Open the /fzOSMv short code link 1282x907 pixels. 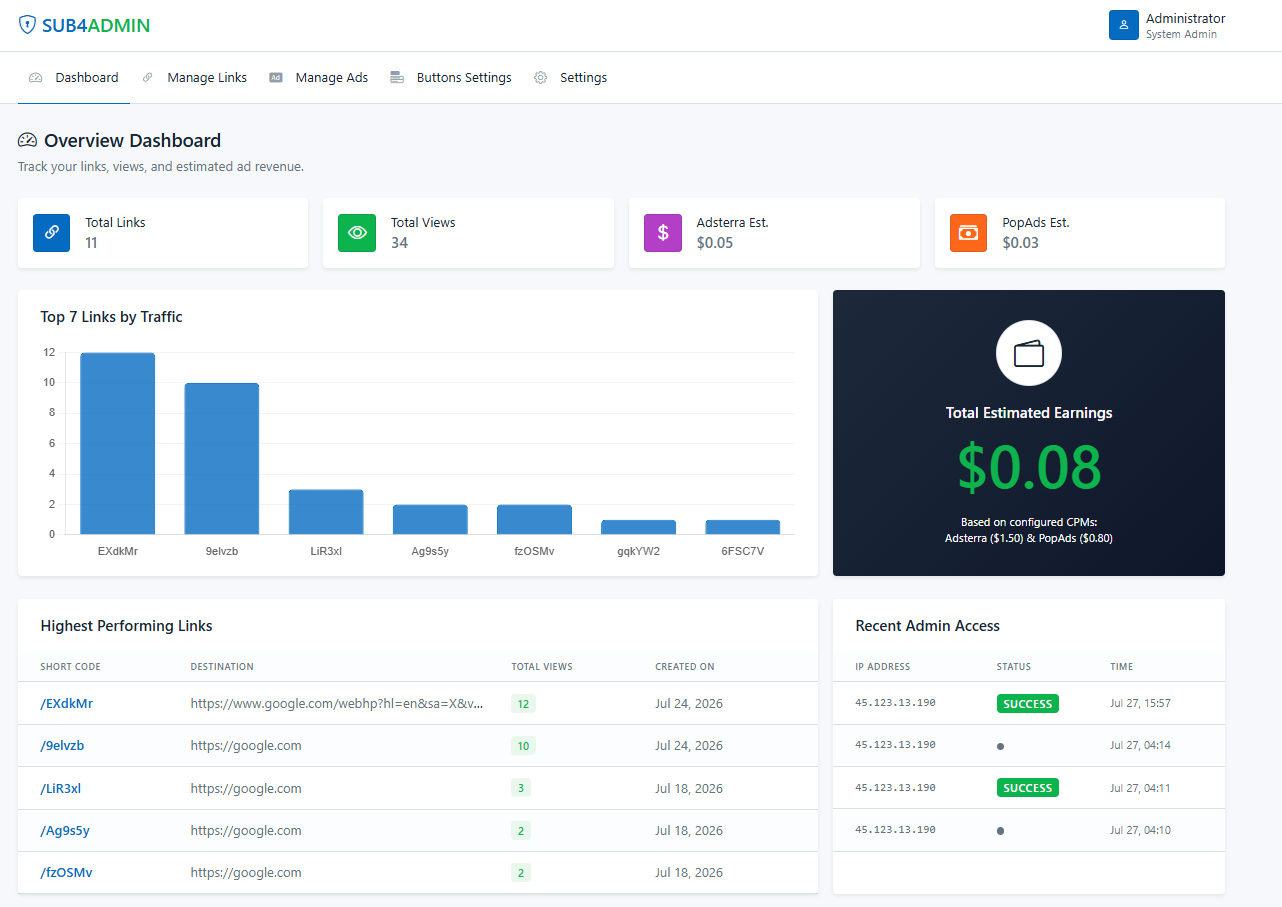tap(66, 872)
